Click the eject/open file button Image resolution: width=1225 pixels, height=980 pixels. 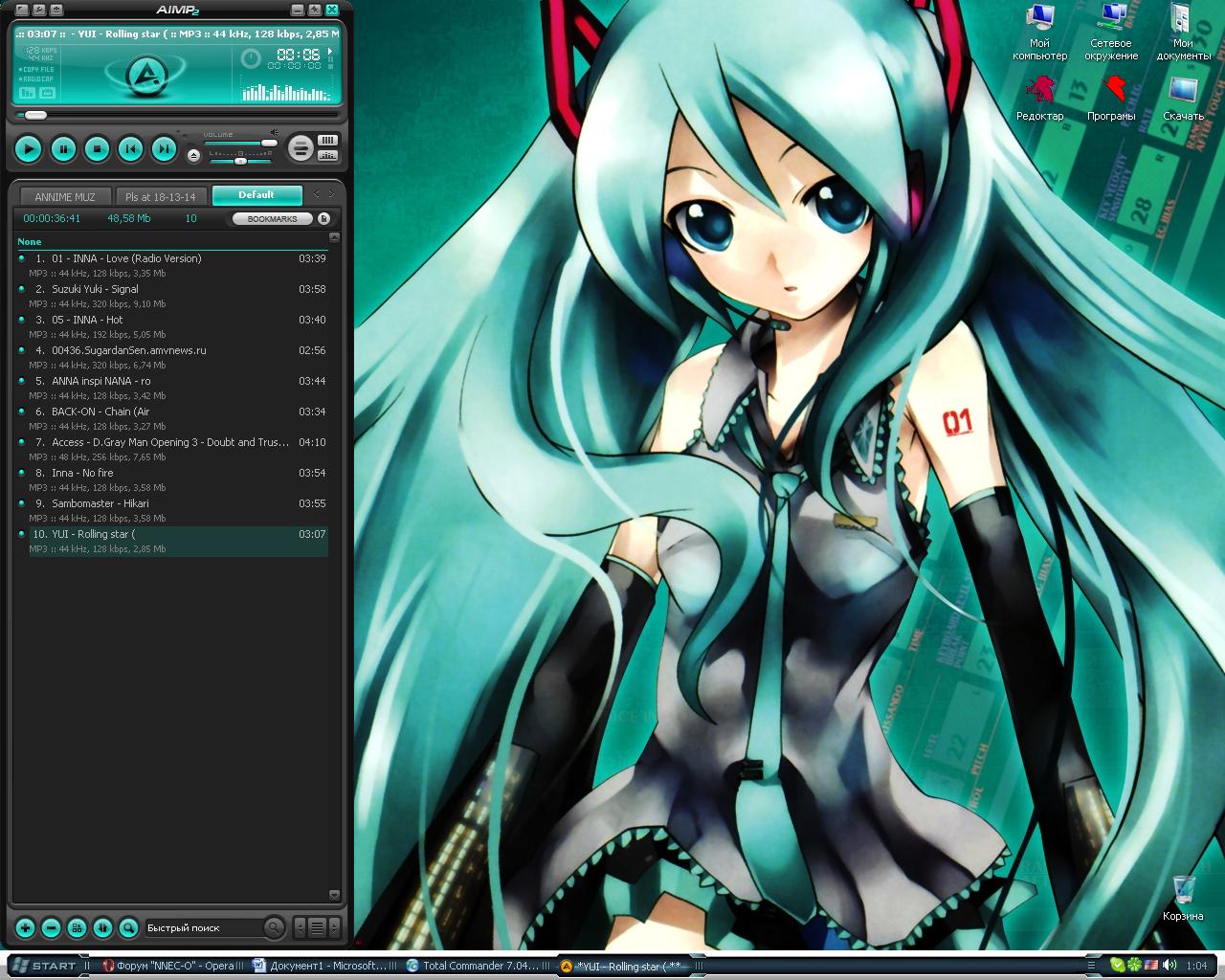coord(193,155)
